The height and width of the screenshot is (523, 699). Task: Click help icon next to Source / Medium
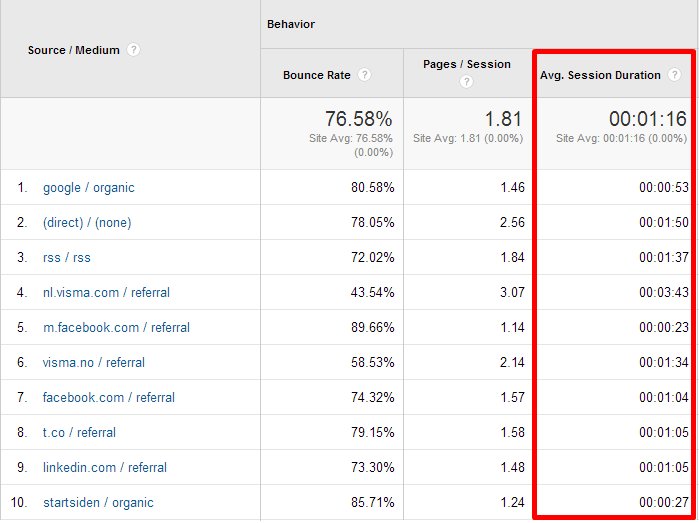tap(133, 49)
